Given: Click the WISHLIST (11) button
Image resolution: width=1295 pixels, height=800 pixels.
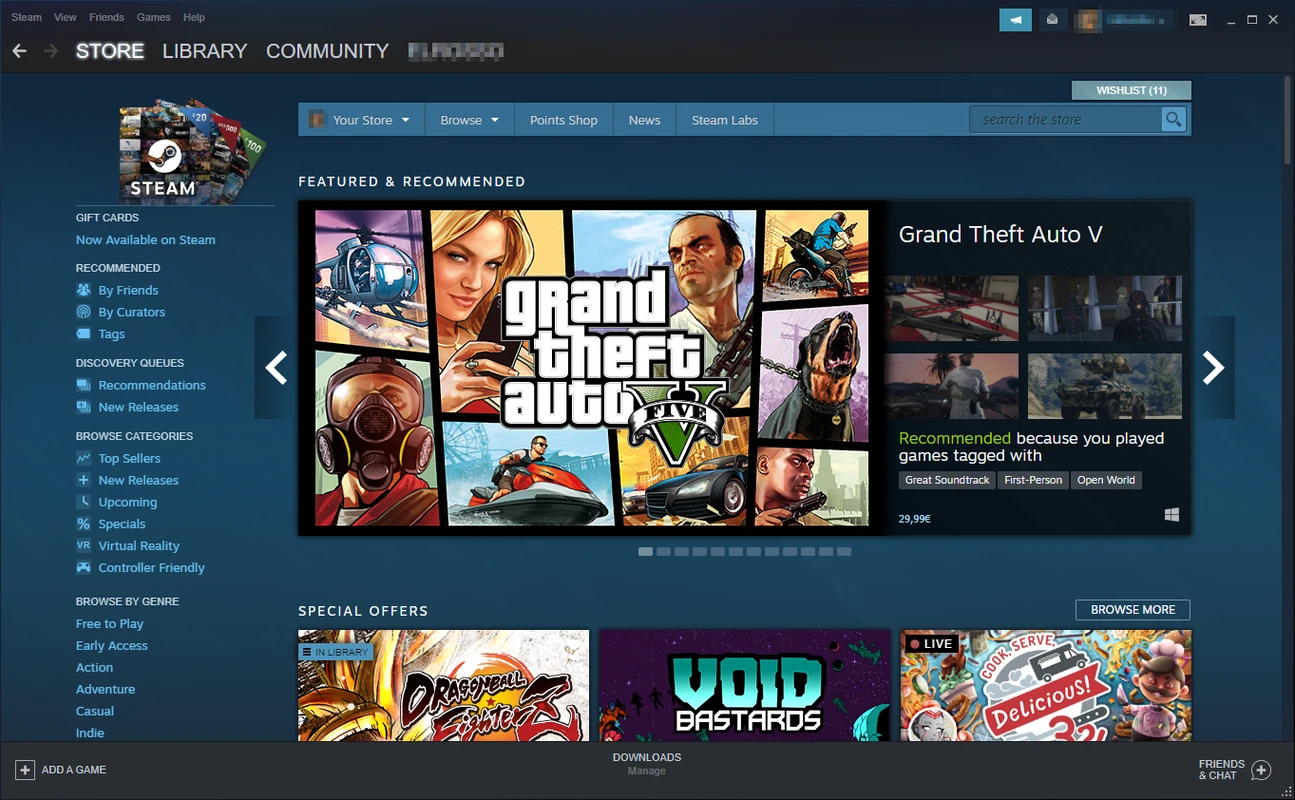Looking at the screenshot, I should (x=1131, y=91).
